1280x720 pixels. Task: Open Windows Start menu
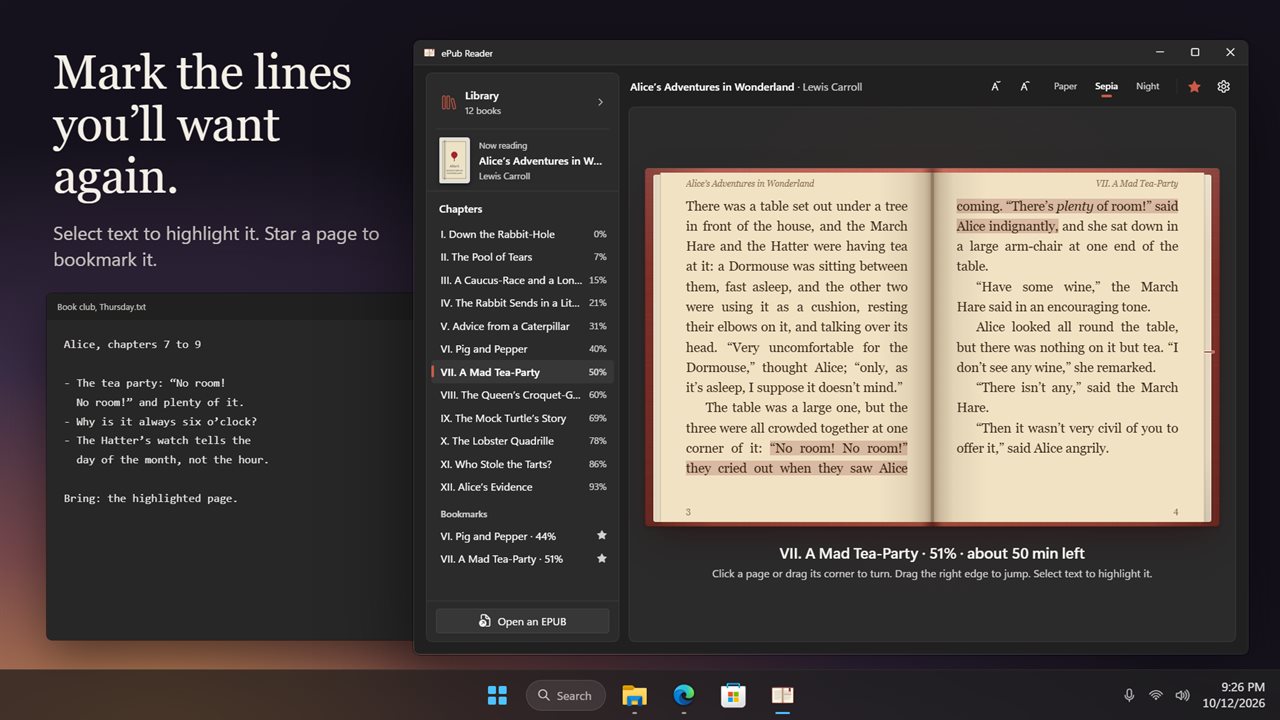point(497,695)
